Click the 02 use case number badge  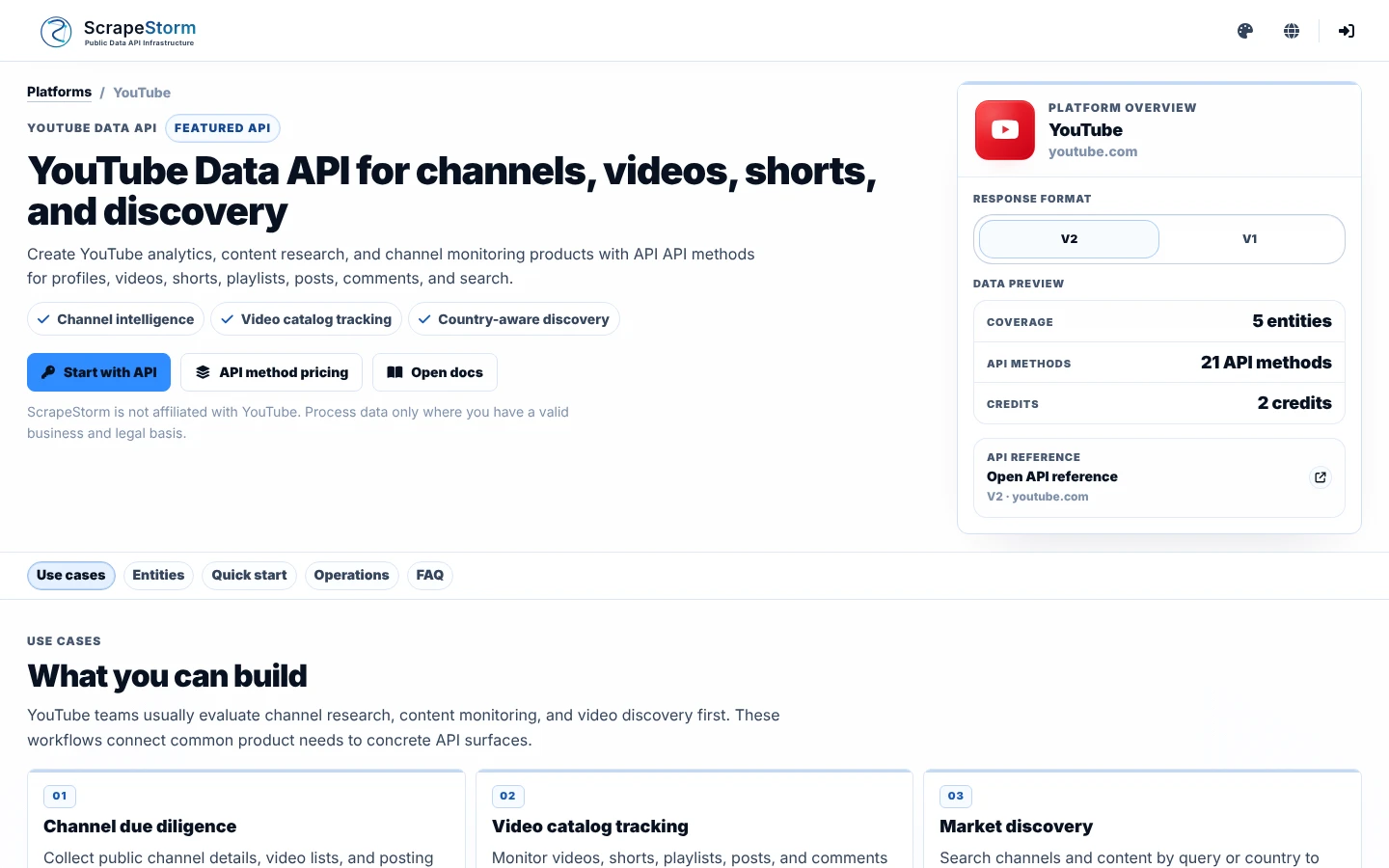pos(508,796)
